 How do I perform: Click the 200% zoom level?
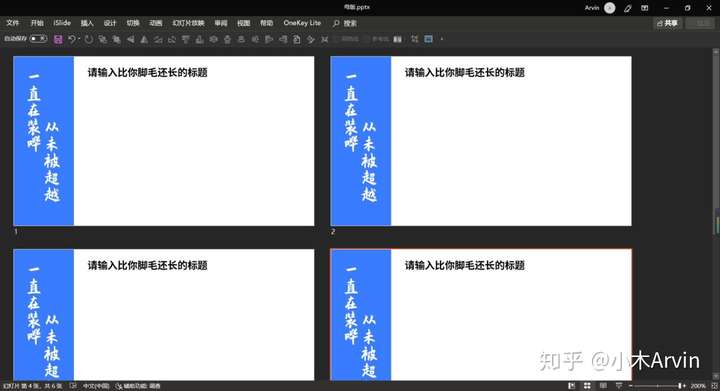tap(698, 386)
